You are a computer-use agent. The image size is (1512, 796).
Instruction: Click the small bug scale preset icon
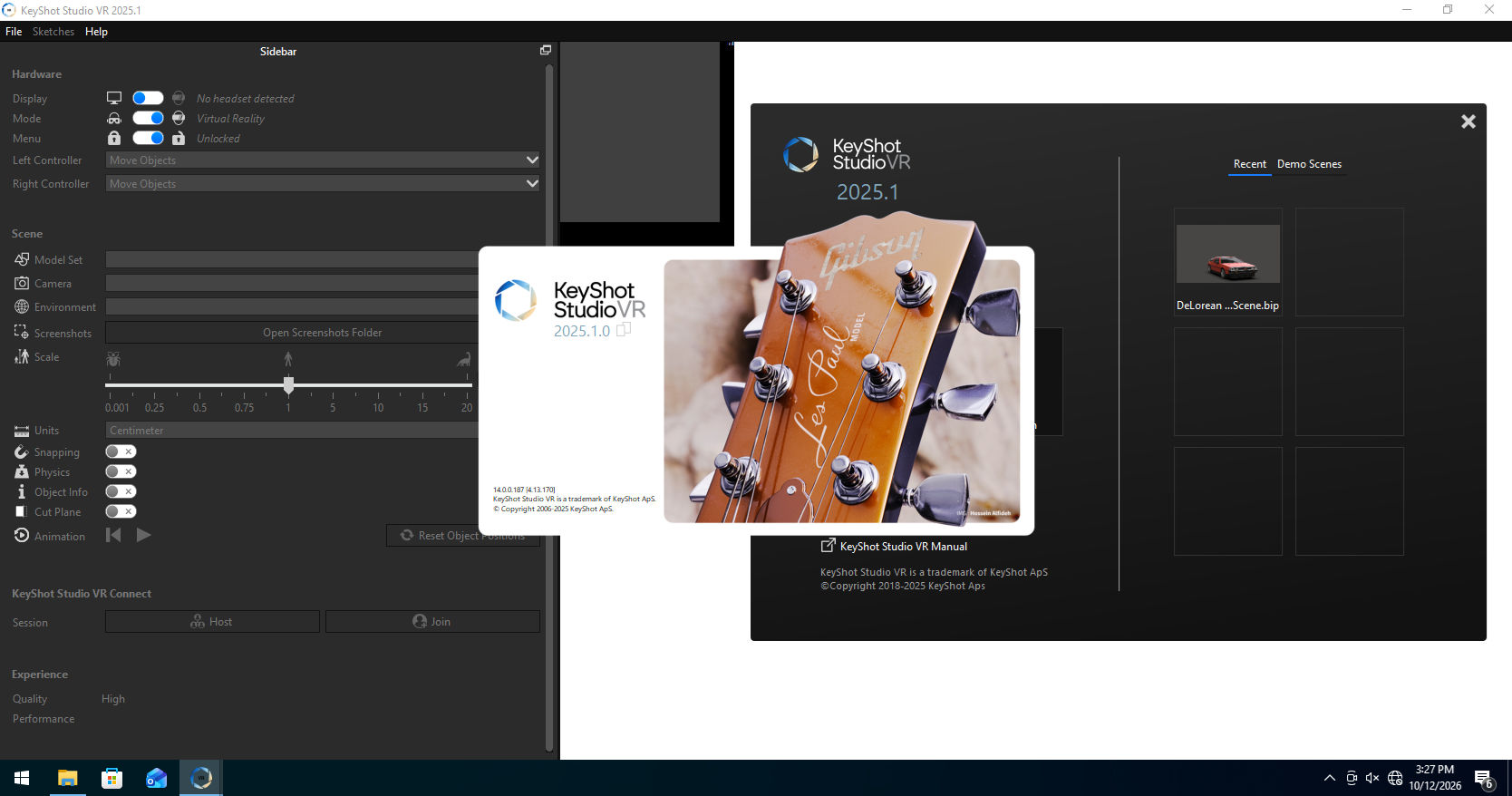point(113,359)
